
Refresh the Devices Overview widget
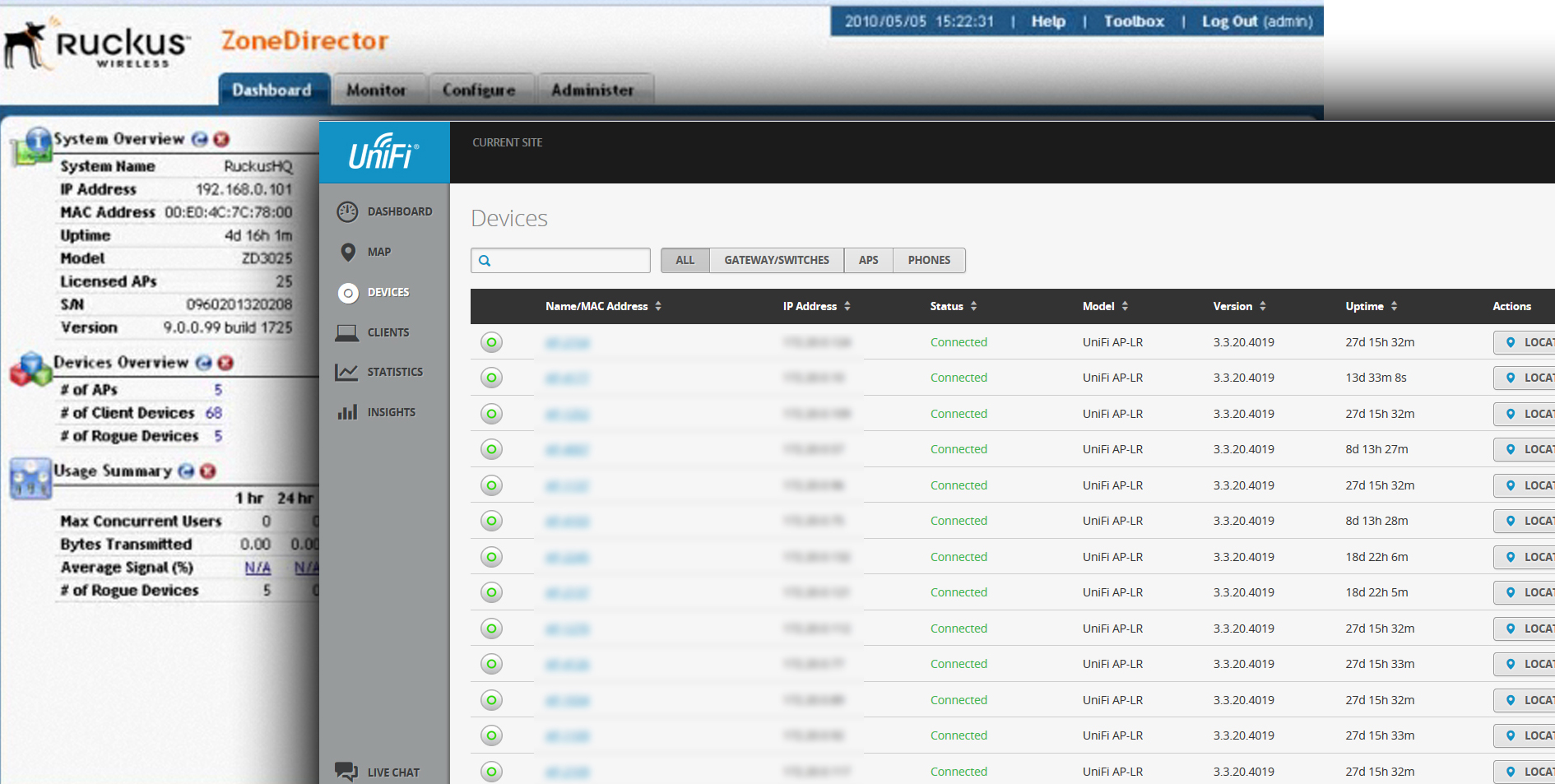pyautogui.click(x=204, y=363)
